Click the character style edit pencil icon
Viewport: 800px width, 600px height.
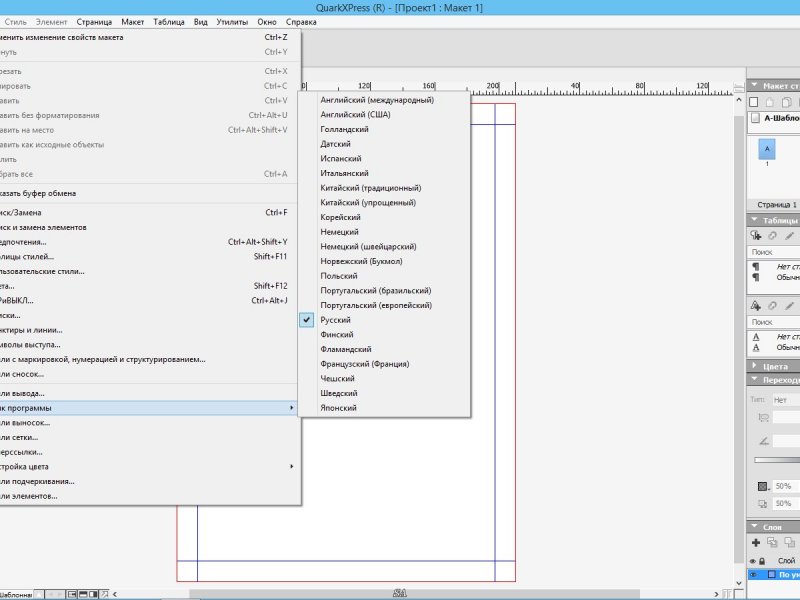(790, 305)
